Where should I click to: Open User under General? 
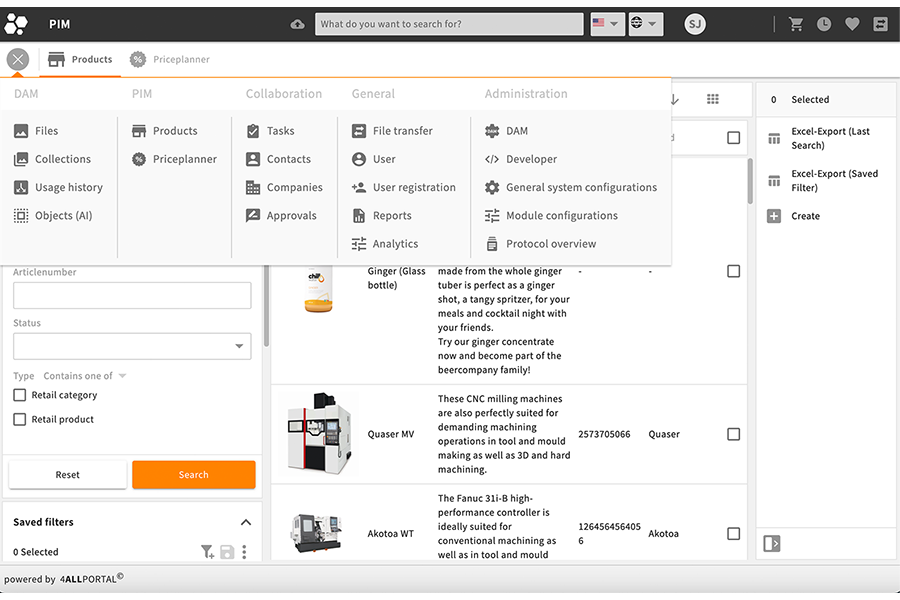(374, 159)
